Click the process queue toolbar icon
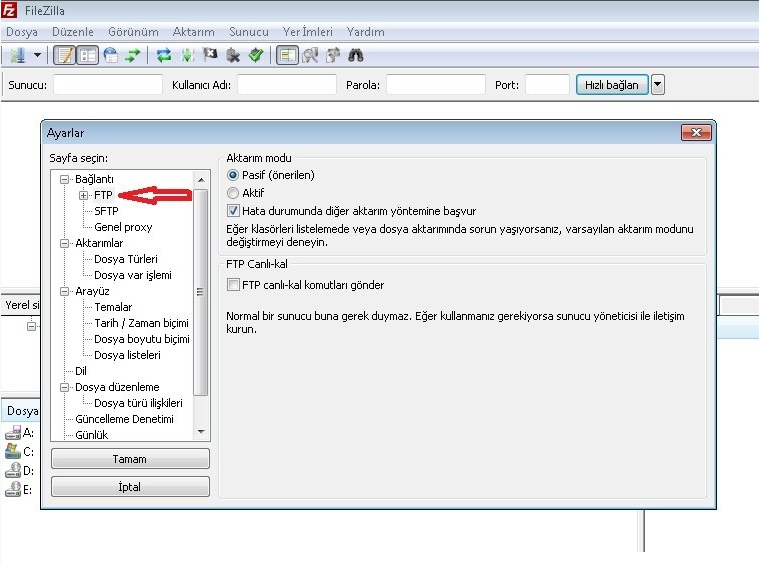The height and width of the screenshot is (564, 759). (x=187, y=55)
